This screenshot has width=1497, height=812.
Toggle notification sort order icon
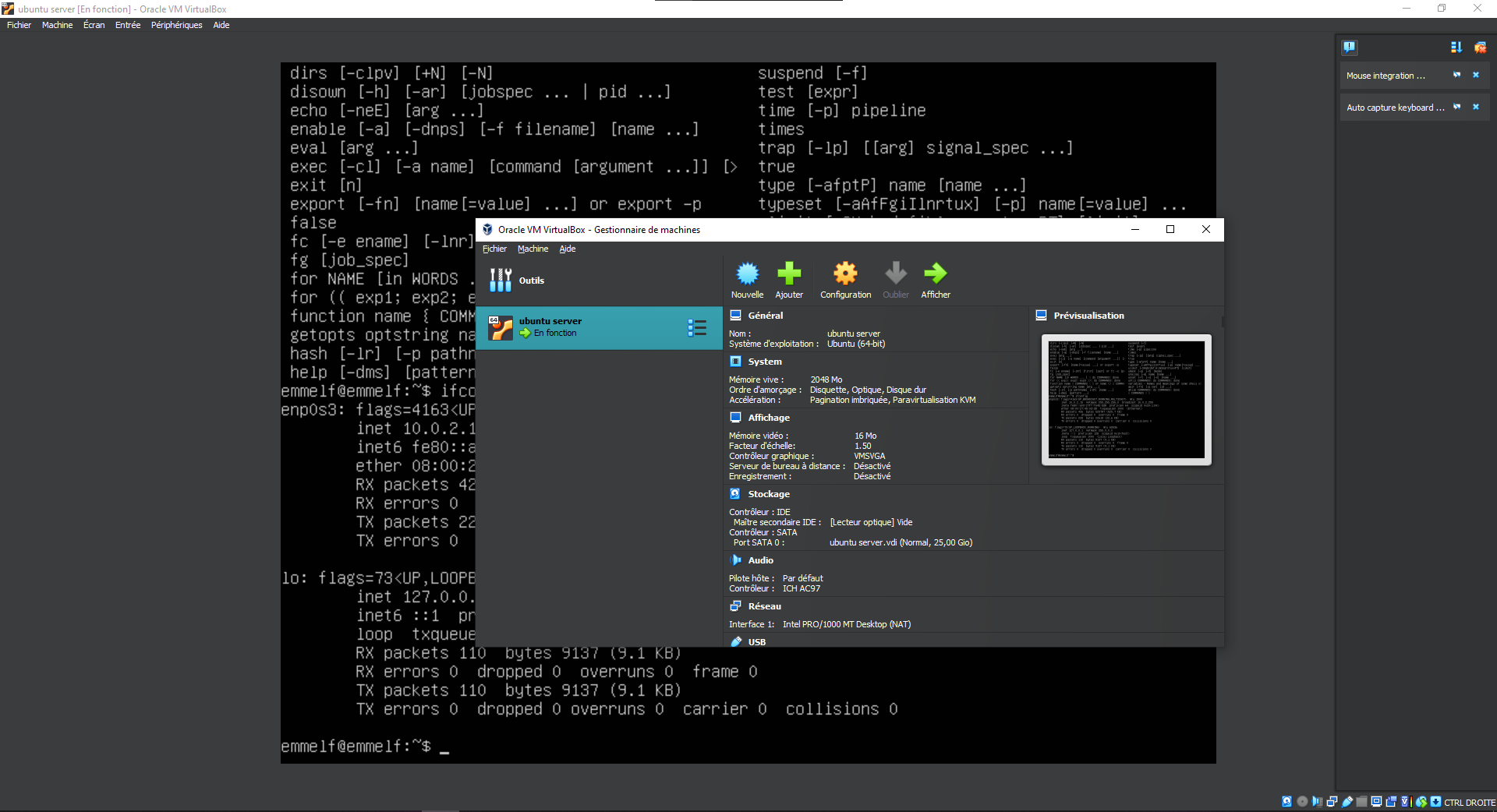(x=1456, y=48)
